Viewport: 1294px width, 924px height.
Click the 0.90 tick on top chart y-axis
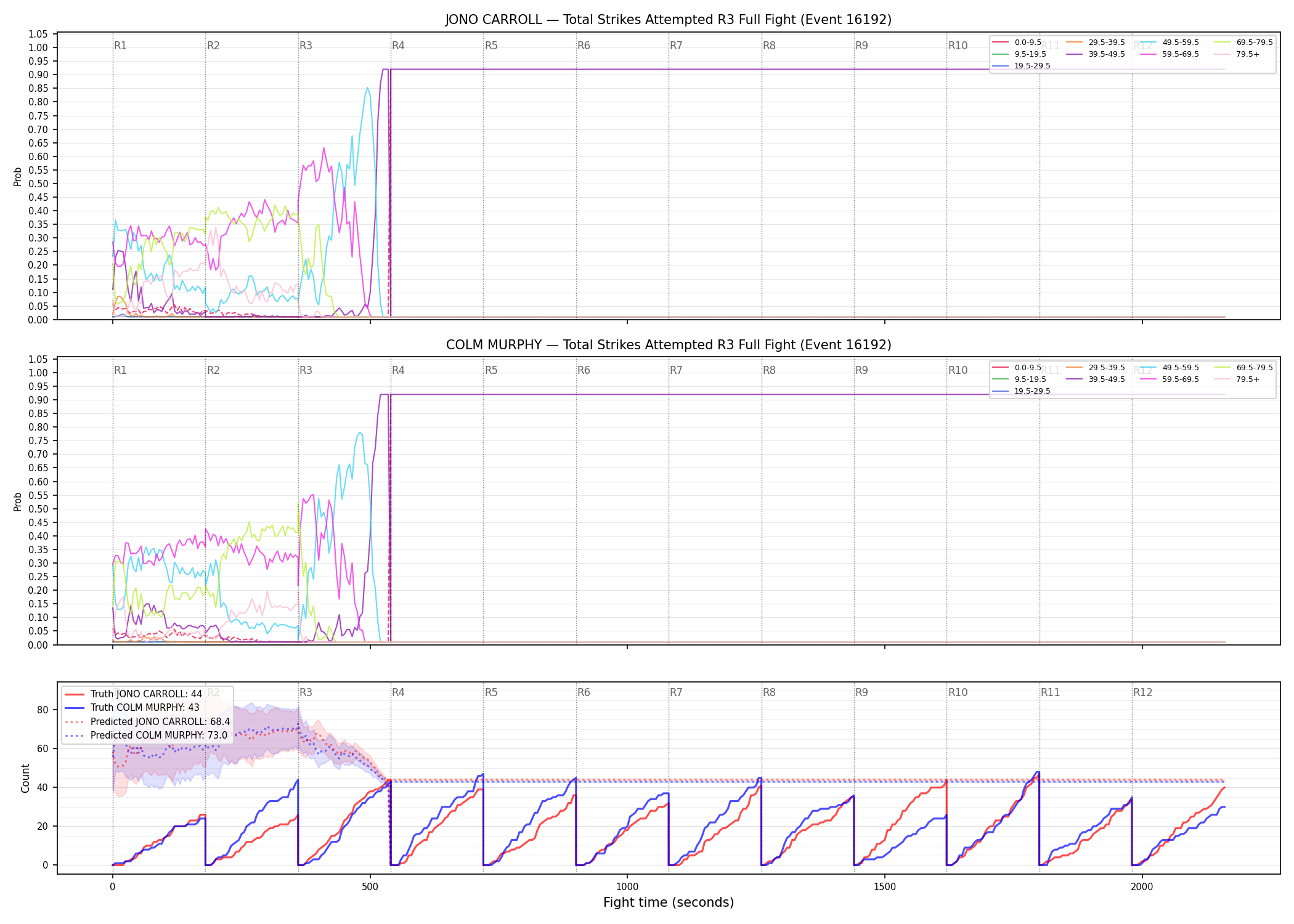click(38, 75)
